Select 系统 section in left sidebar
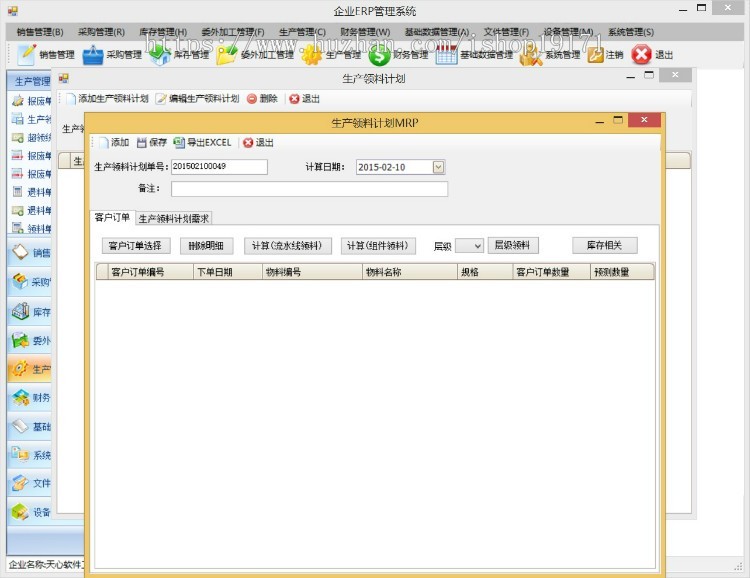Screen dimensions: 750x578 pos(30,455)
